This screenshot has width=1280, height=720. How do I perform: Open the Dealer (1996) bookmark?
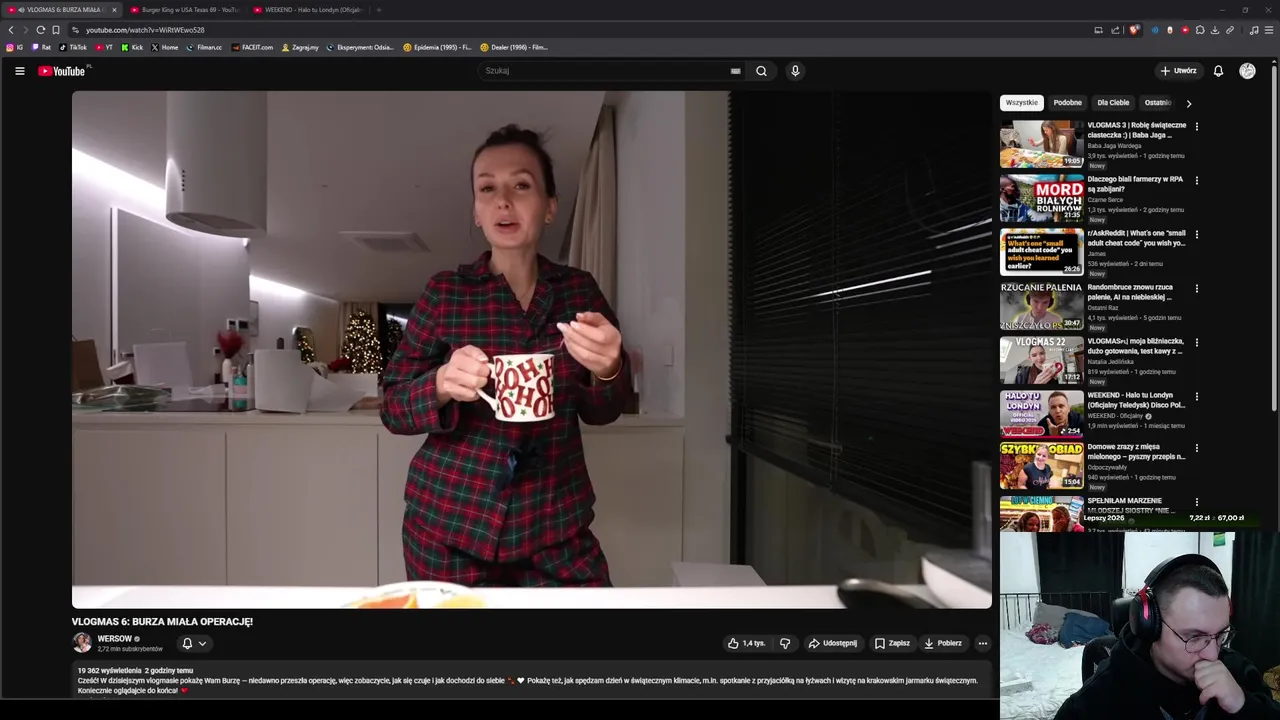514,47
